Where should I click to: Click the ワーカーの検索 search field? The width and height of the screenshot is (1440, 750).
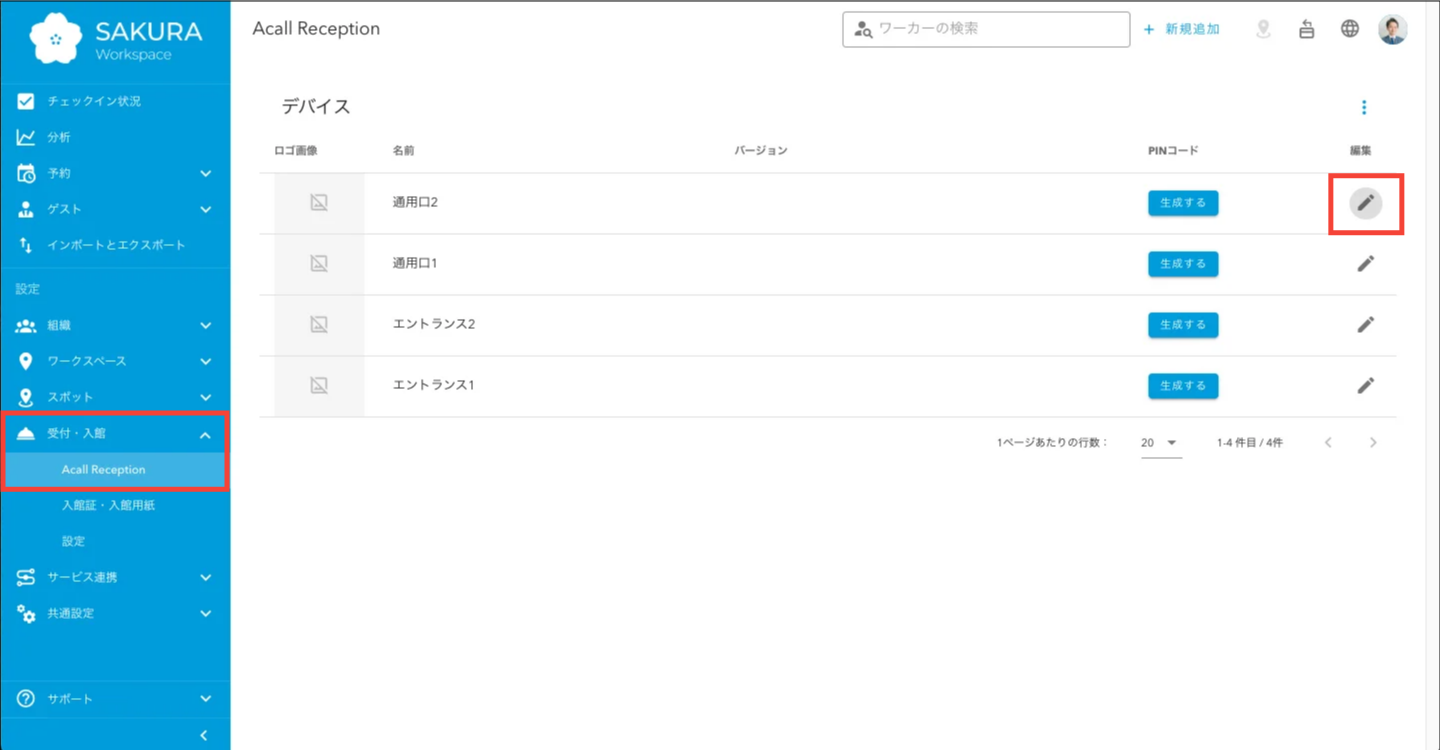click(x=986, y=29)
